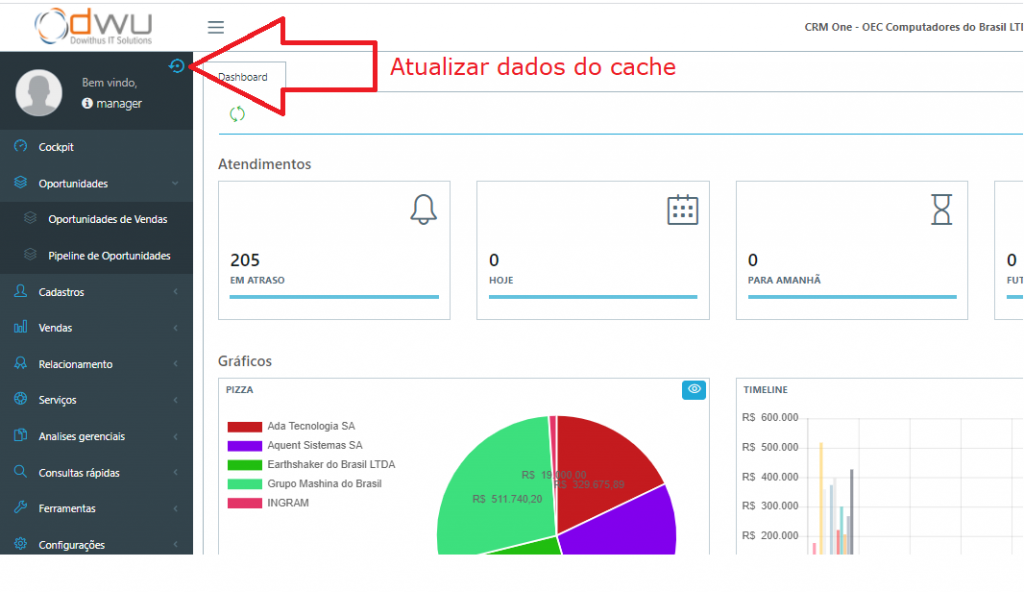Click the DWU logo
This screenshot has width=1024, height=592.
pyautogui.click(x=92, y=26)
